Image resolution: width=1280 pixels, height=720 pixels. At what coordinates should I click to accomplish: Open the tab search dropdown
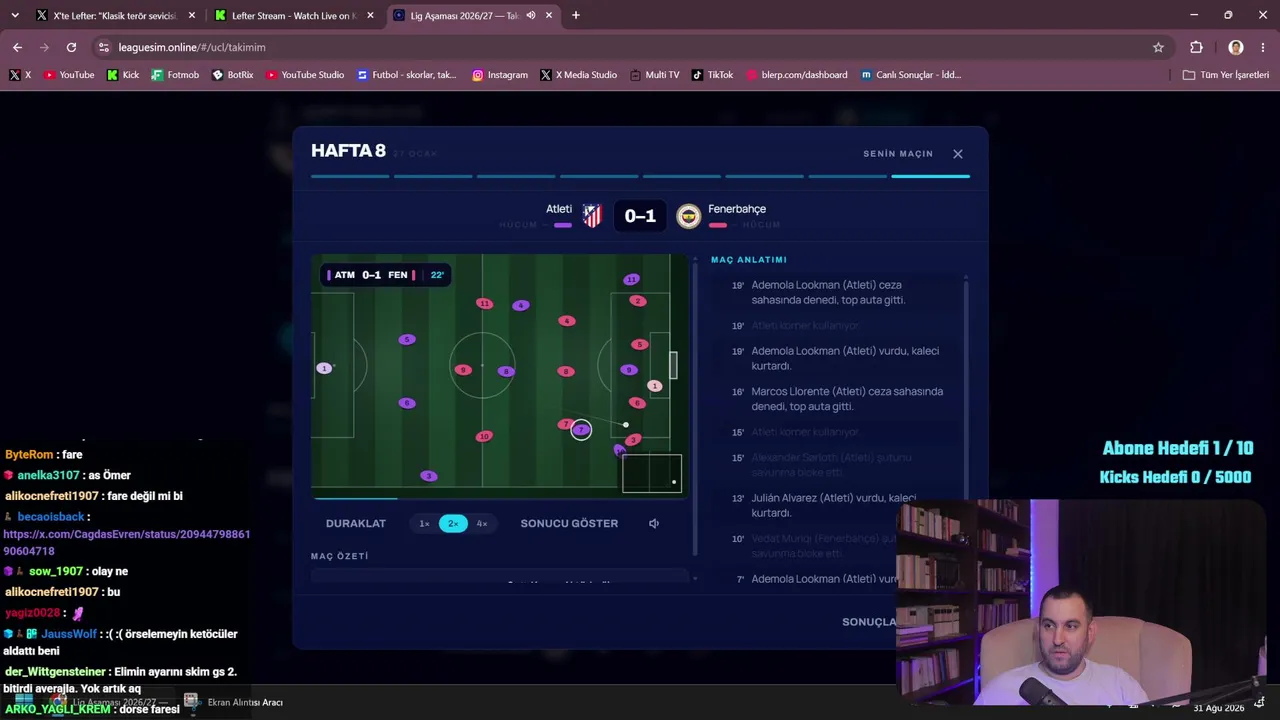(x=14, y=16)
